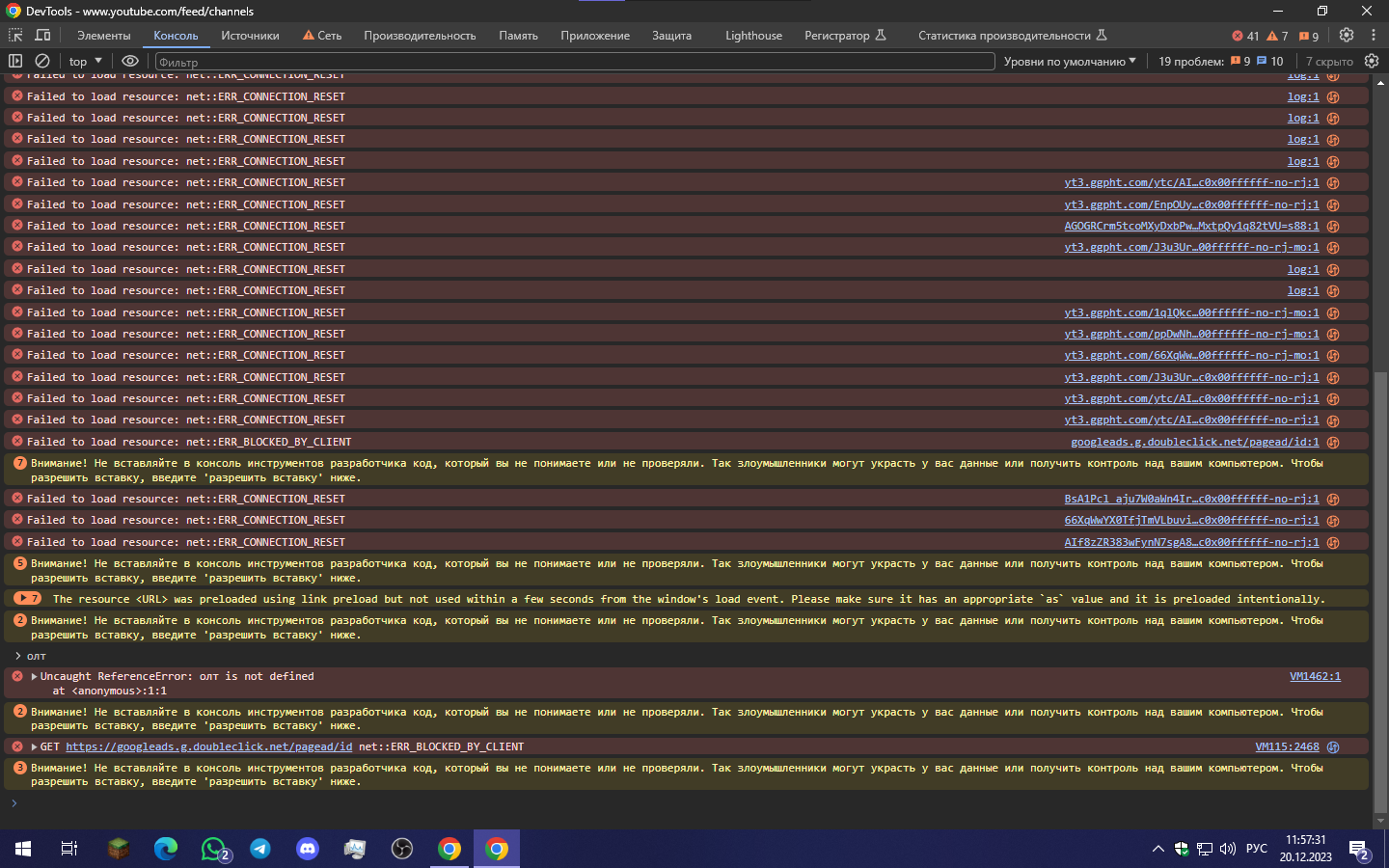The width and height of the screenshot is (1389, 868).
Task: Create a live expression with the eye icon
Action: pyautogui.click(x=130, y=61)
